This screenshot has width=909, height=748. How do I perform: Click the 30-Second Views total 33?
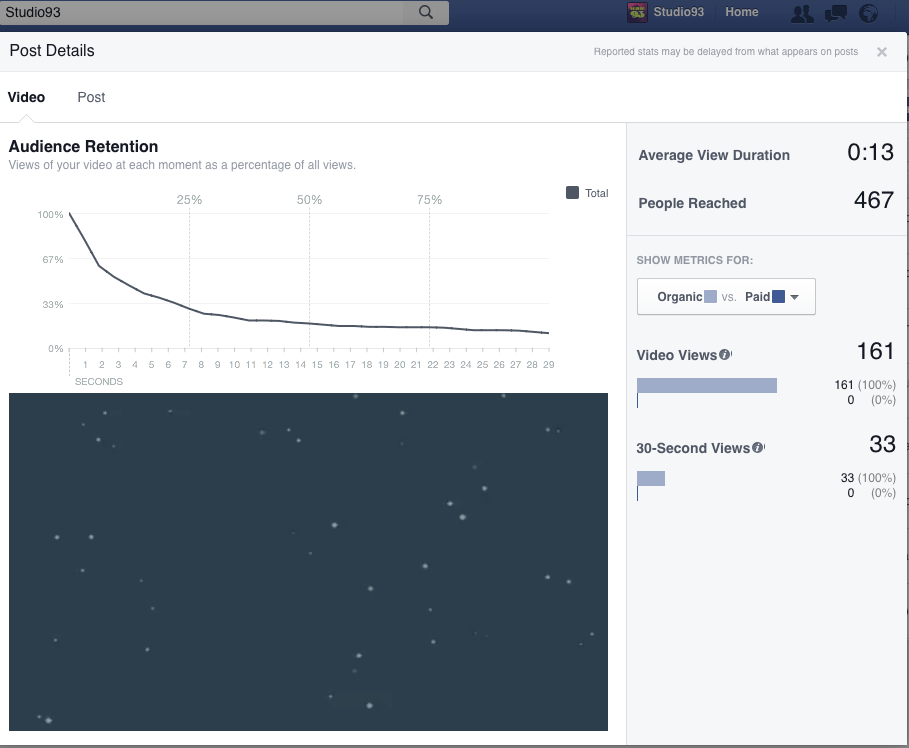click(x=882, y=444)
